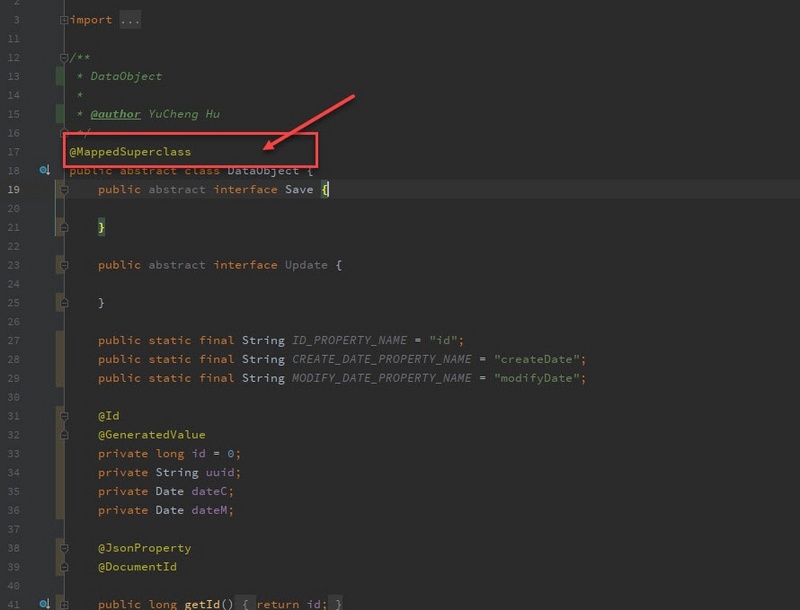Click 'YuCheng Hu' author name in comment
This screenshot has width=800, height=610.
coord(184,114)
